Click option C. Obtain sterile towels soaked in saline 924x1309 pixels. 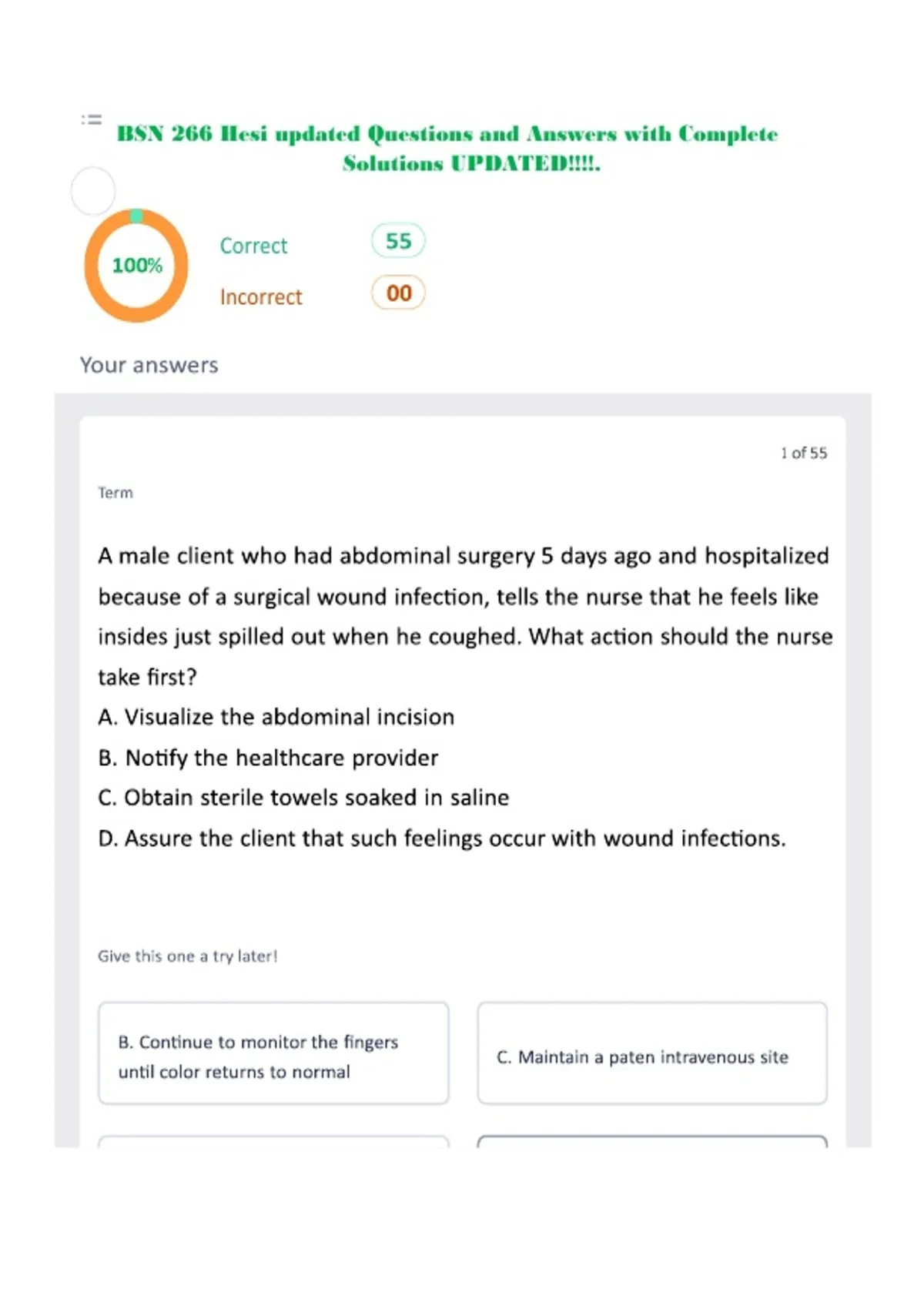(303, 798)
